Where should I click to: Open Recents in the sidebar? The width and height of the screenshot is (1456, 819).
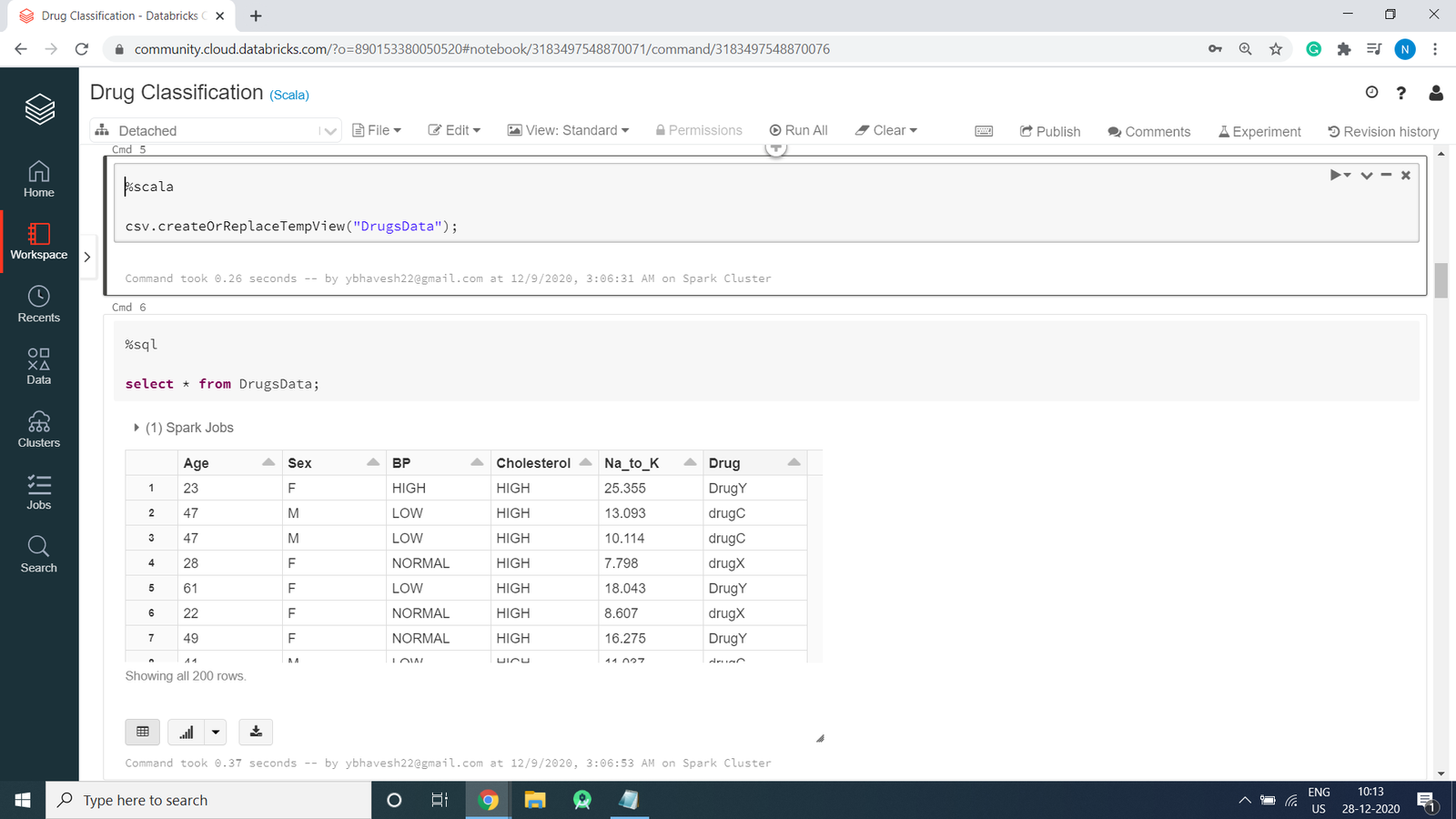(38, 304)
